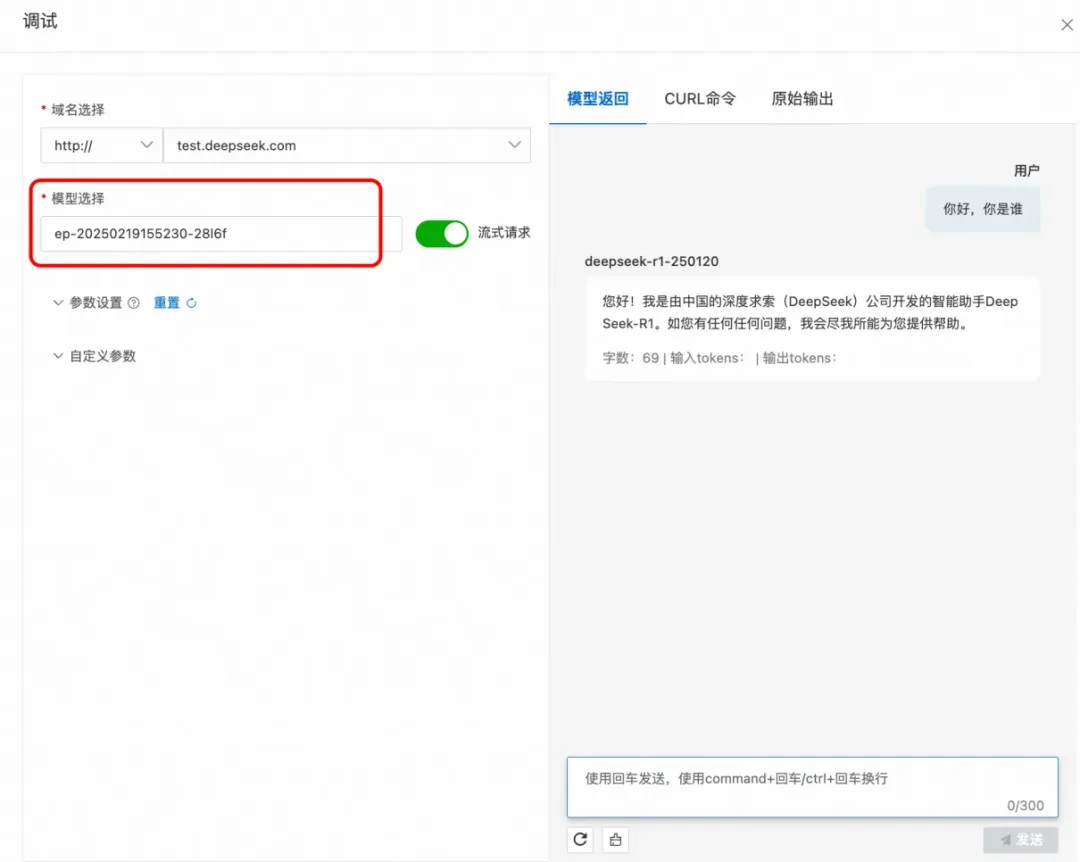Screen dimensions: 1080x862
Task: Click the 模型选择 model input field
Action: pyautogui.click(x=220, y=234)
